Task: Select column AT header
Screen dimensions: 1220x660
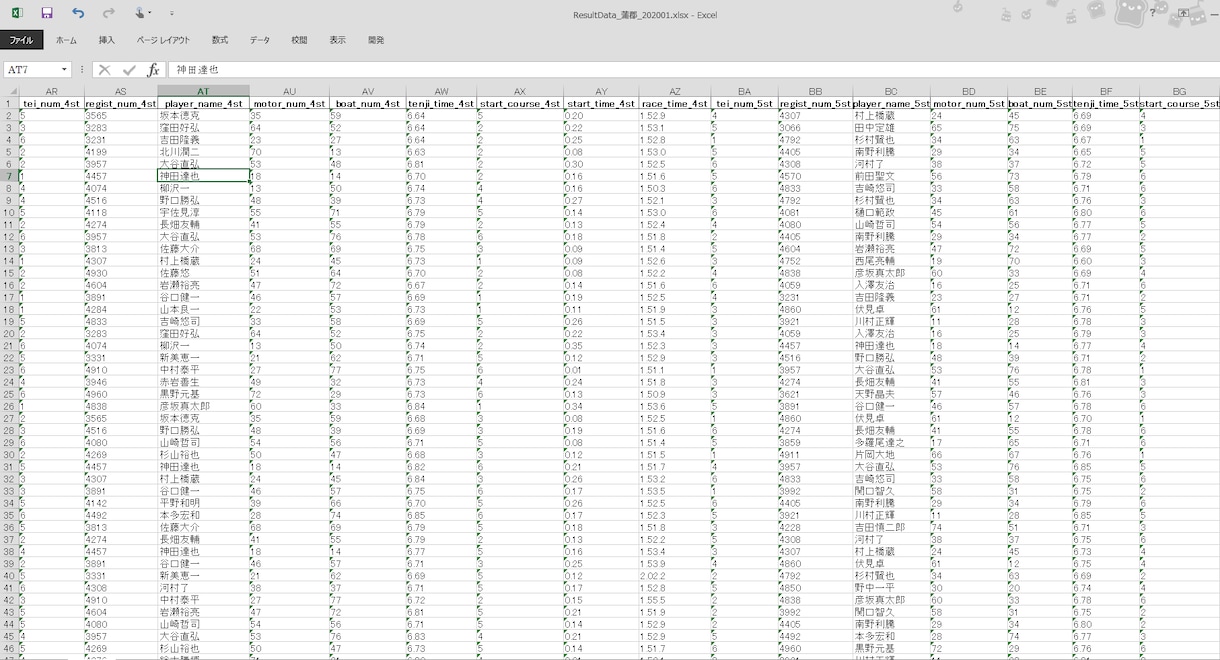Action: 203,91
